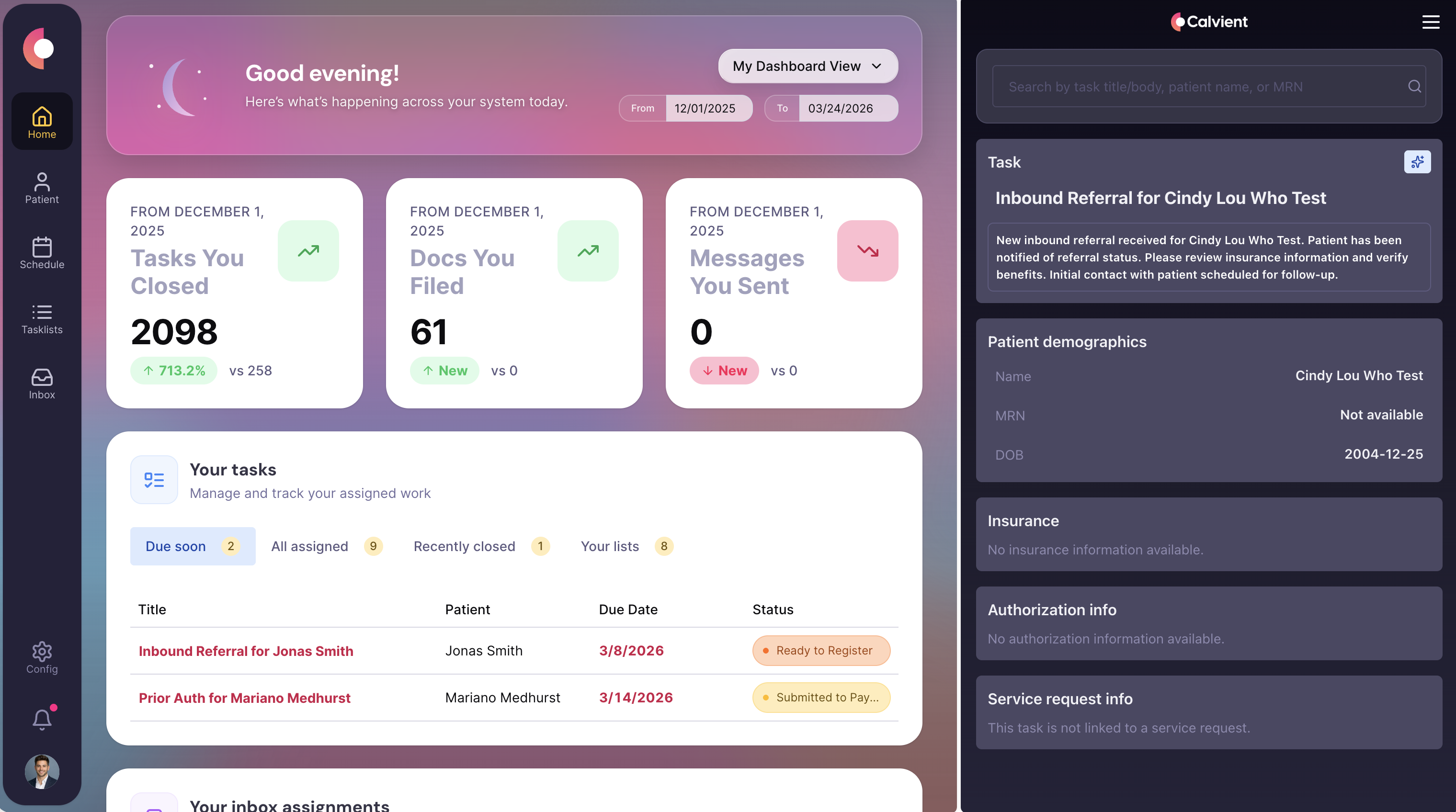The image size is (1456, 812).
Task: Select the Home icon in the sidebar
Action: [x=41, y=121]
